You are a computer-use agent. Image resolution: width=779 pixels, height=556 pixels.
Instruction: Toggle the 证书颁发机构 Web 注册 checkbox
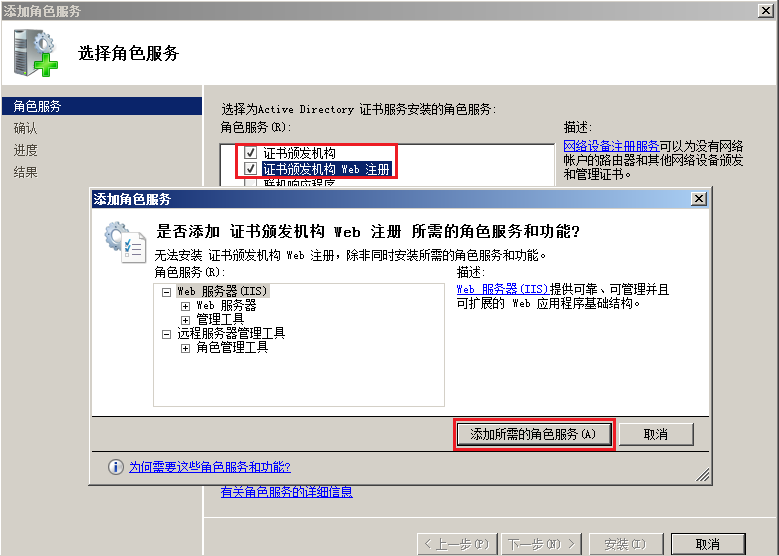pos(250,169)
